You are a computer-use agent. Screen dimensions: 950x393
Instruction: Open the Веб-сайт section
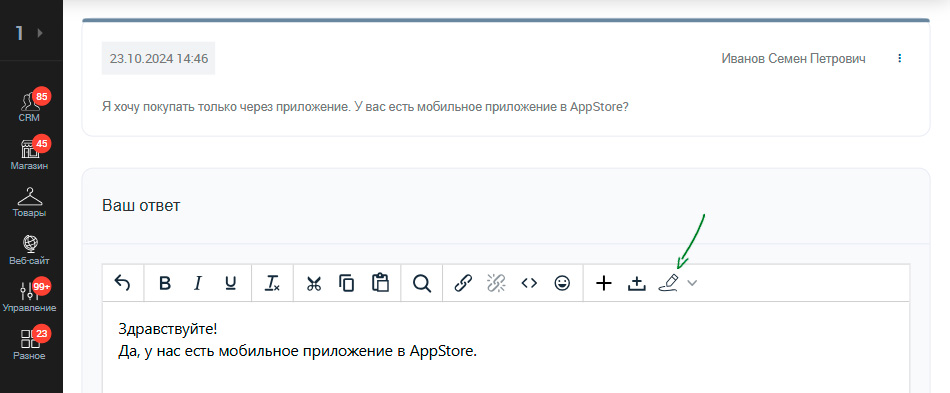[x=29, y=249]
